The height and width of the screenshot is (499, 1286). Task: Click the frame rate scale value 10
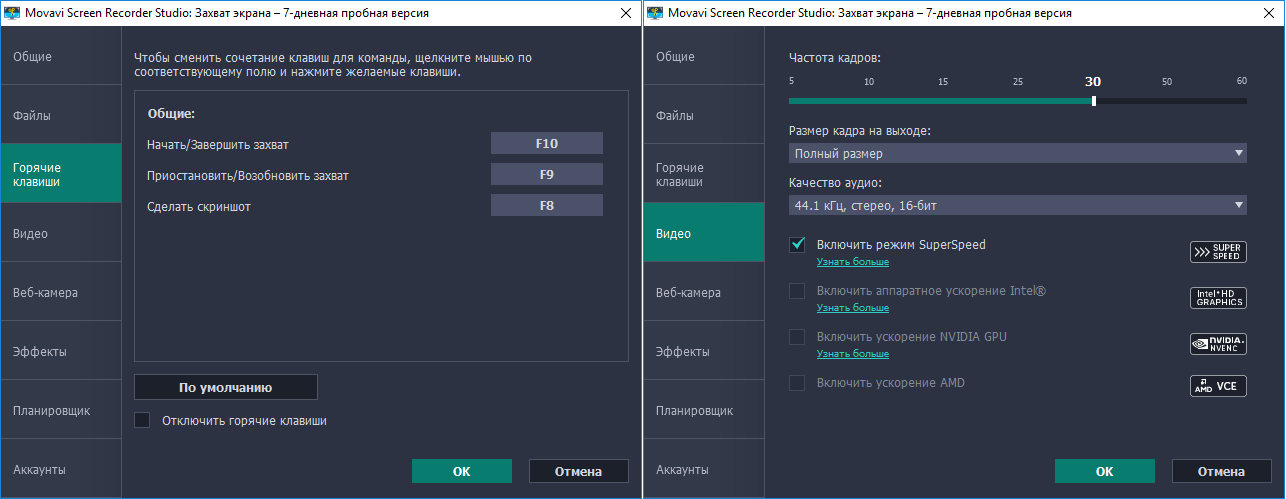(869, 81)
